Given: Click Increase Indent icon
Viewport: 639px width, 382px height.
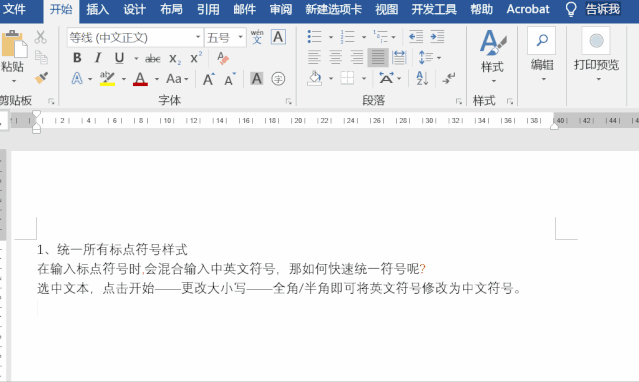Looking at the screenshot, I should coord(437,37).
